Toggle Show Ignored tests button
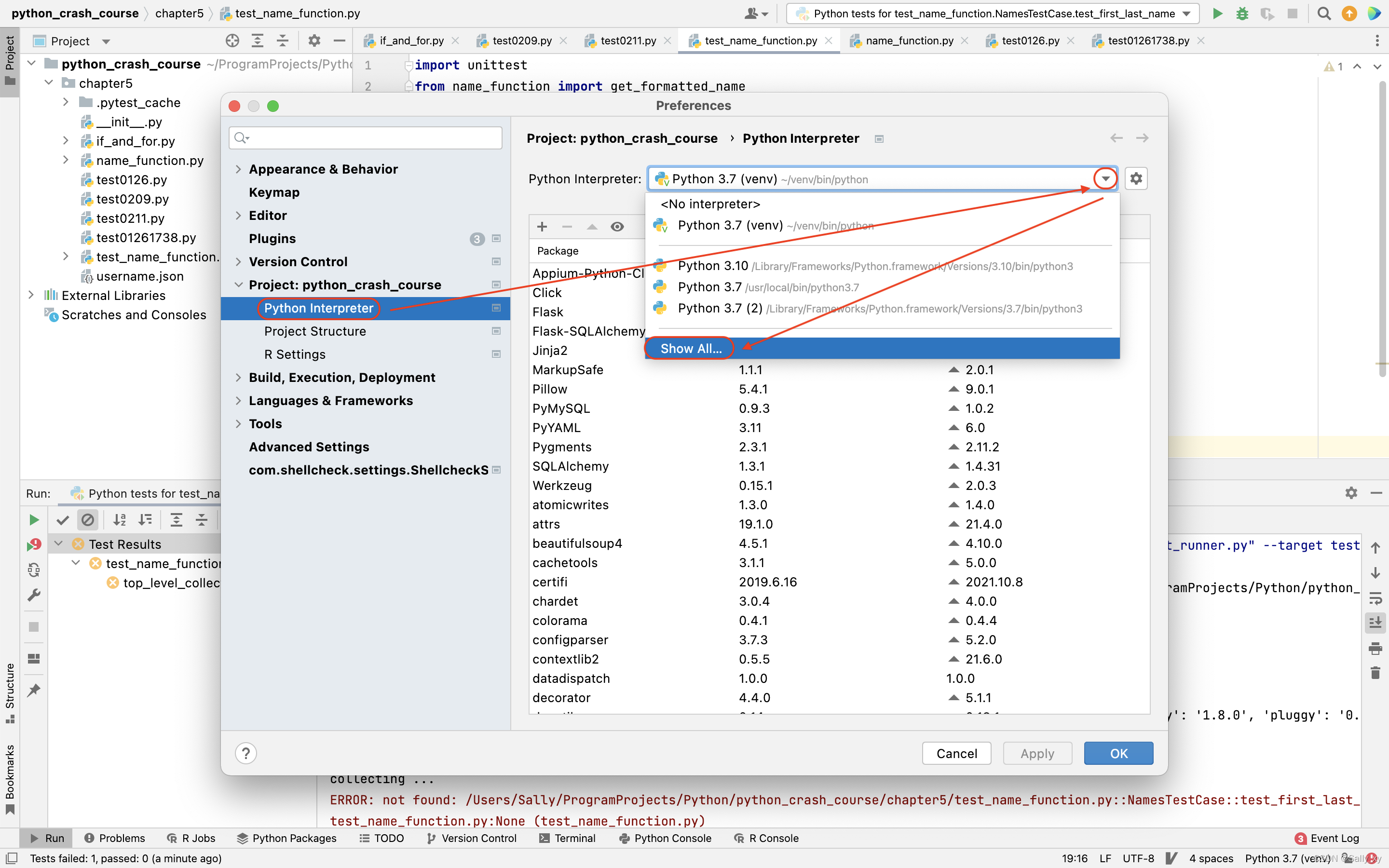This screenshot has height=868, width=1389. pos(88,519)
